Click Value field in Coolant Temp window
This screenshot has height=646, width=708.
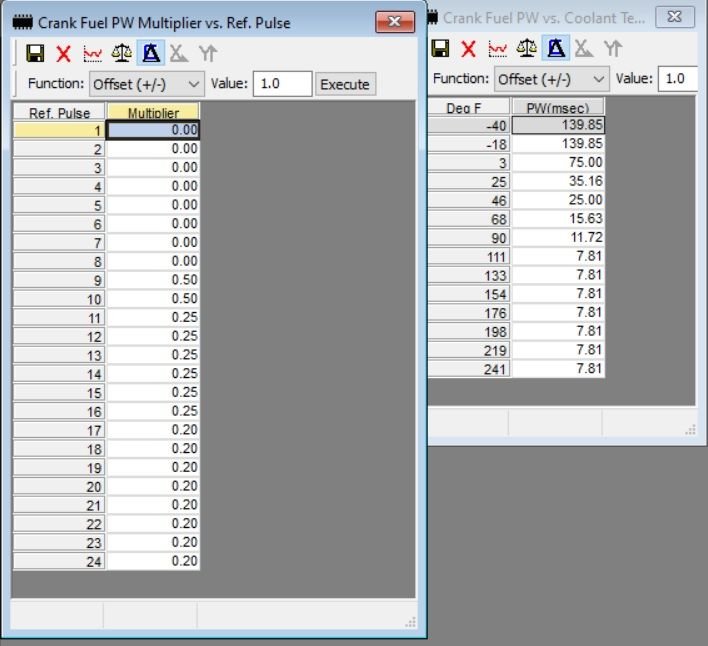pos(679,79)
